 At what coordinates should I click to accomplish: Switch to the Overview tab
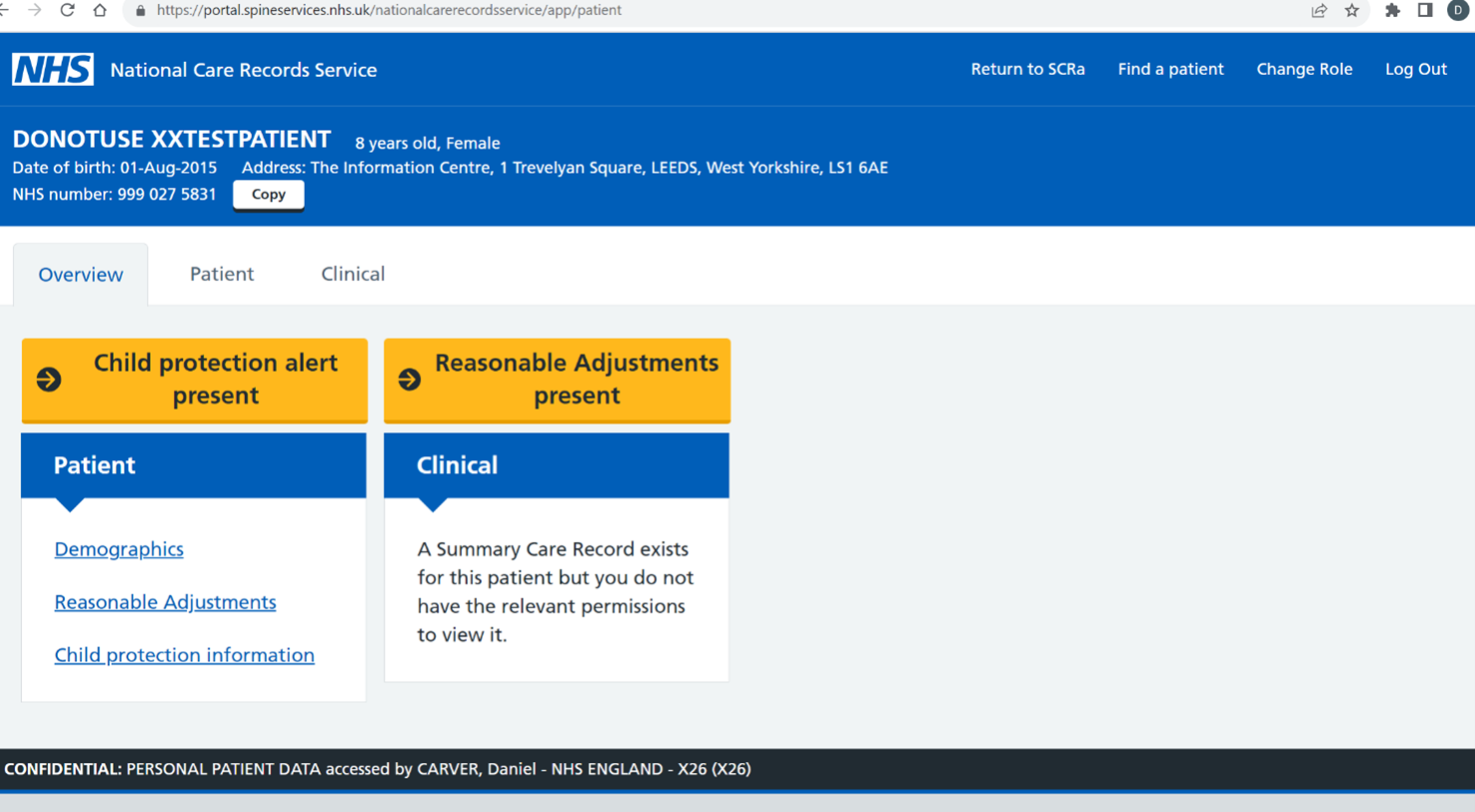[81, 275]
